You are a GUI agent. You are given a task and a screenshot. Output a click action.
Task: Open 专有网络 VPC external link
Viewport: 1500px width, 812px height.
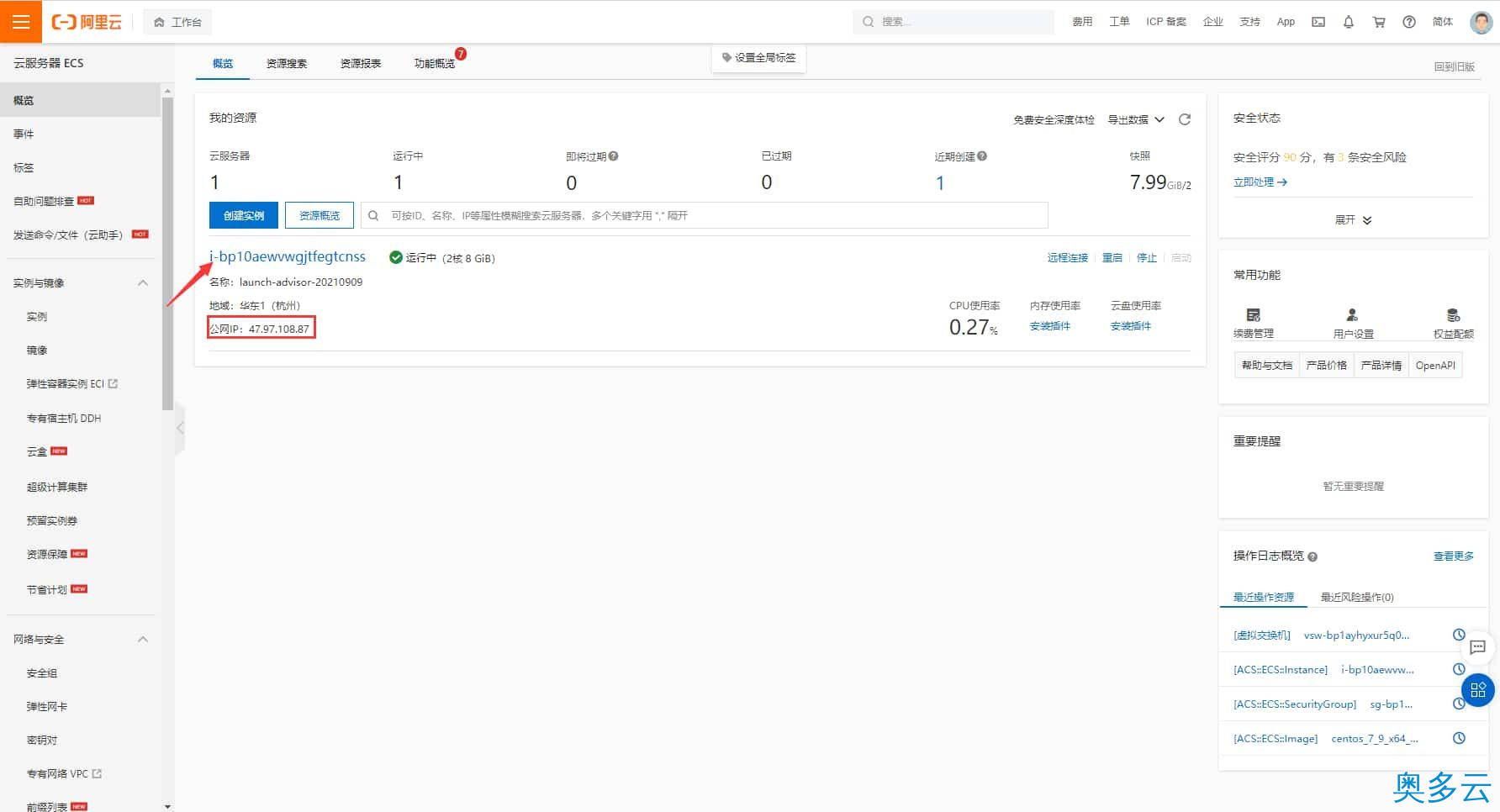(64, 774)
